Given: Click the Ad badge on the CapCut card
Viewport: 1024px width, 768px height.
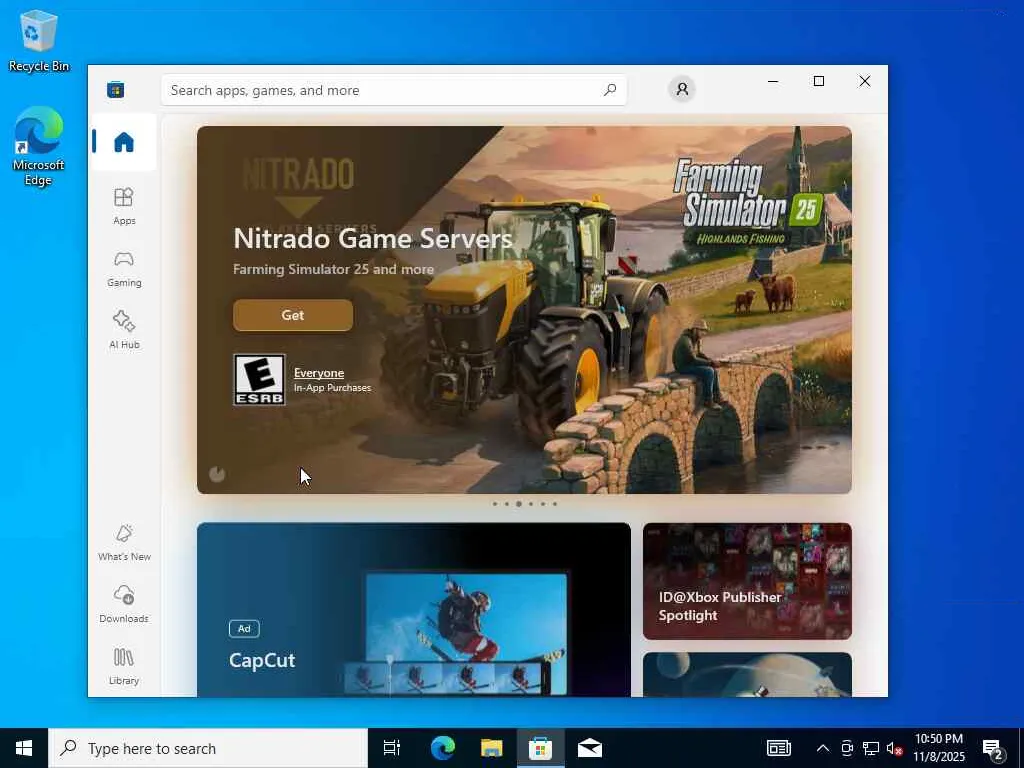Looking at the screenshot, I should click(x=244, y=628).
